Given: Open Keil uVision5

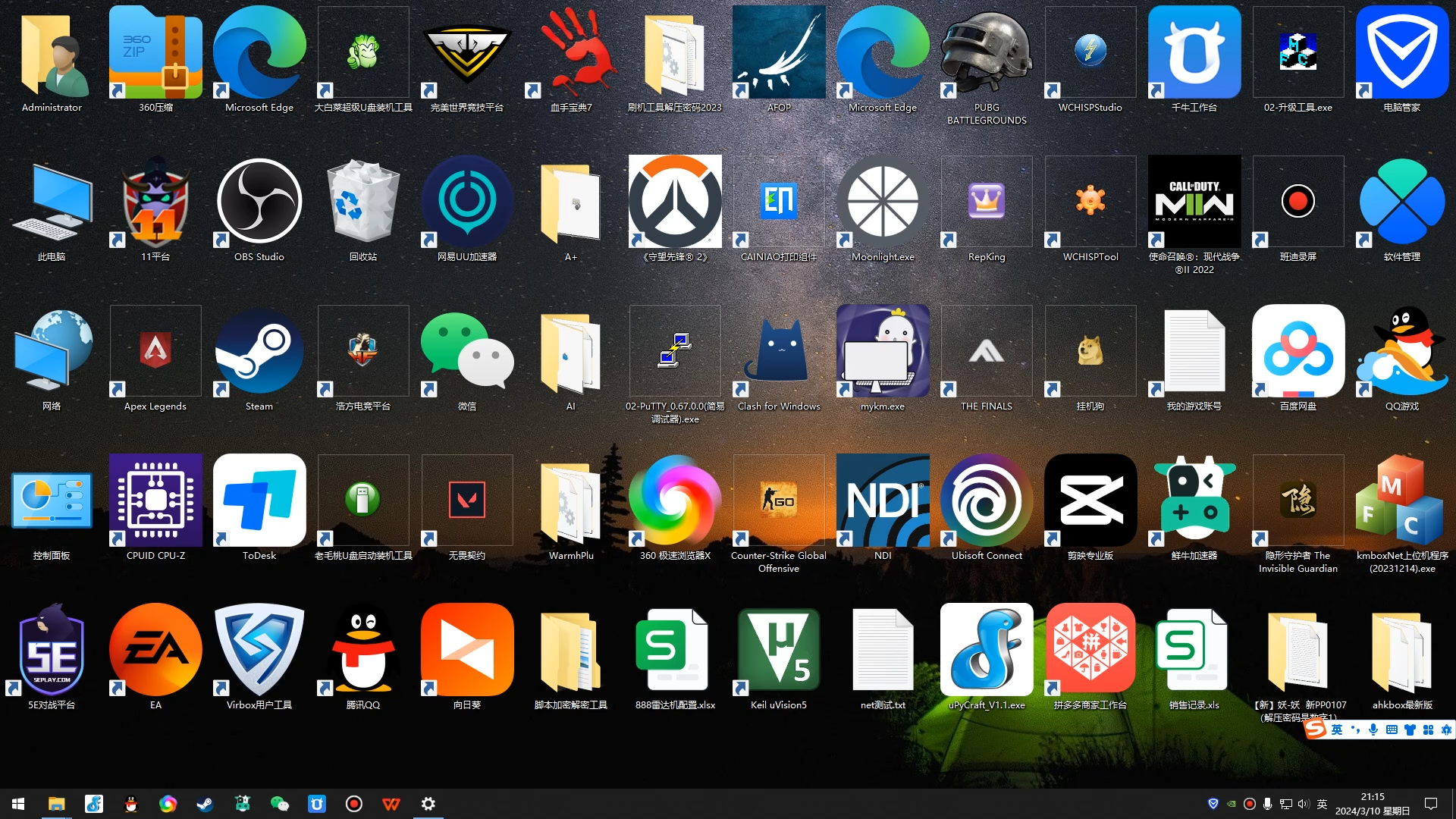Looking at the screenshot, I should pos(779,657).
